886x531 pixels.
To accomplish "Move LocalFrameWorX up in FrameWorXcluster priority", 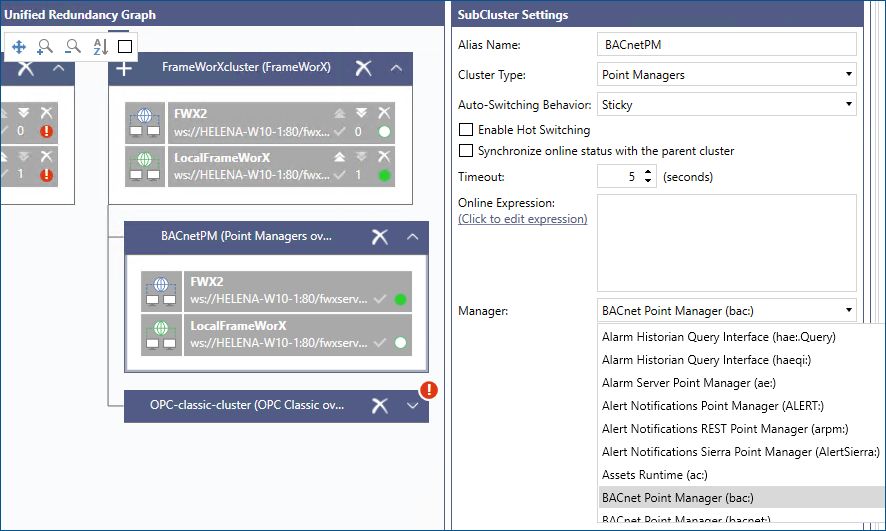I will pos(341,157).
